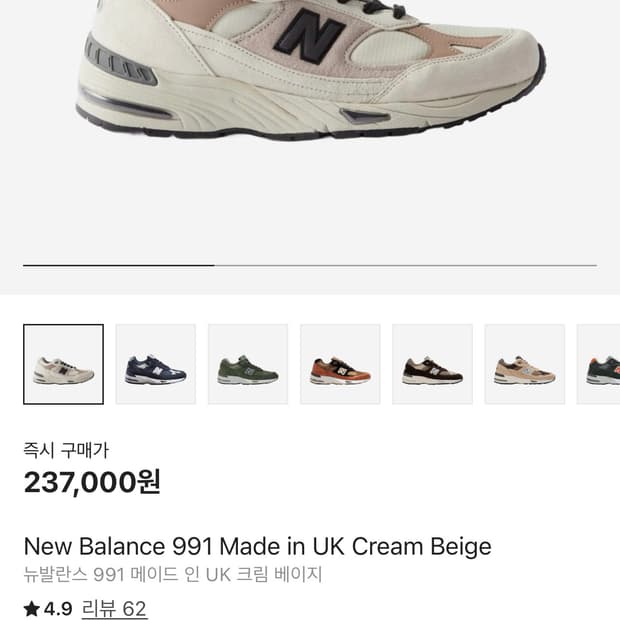Select the tan beige sneaker thumbnail

[525, 364]
